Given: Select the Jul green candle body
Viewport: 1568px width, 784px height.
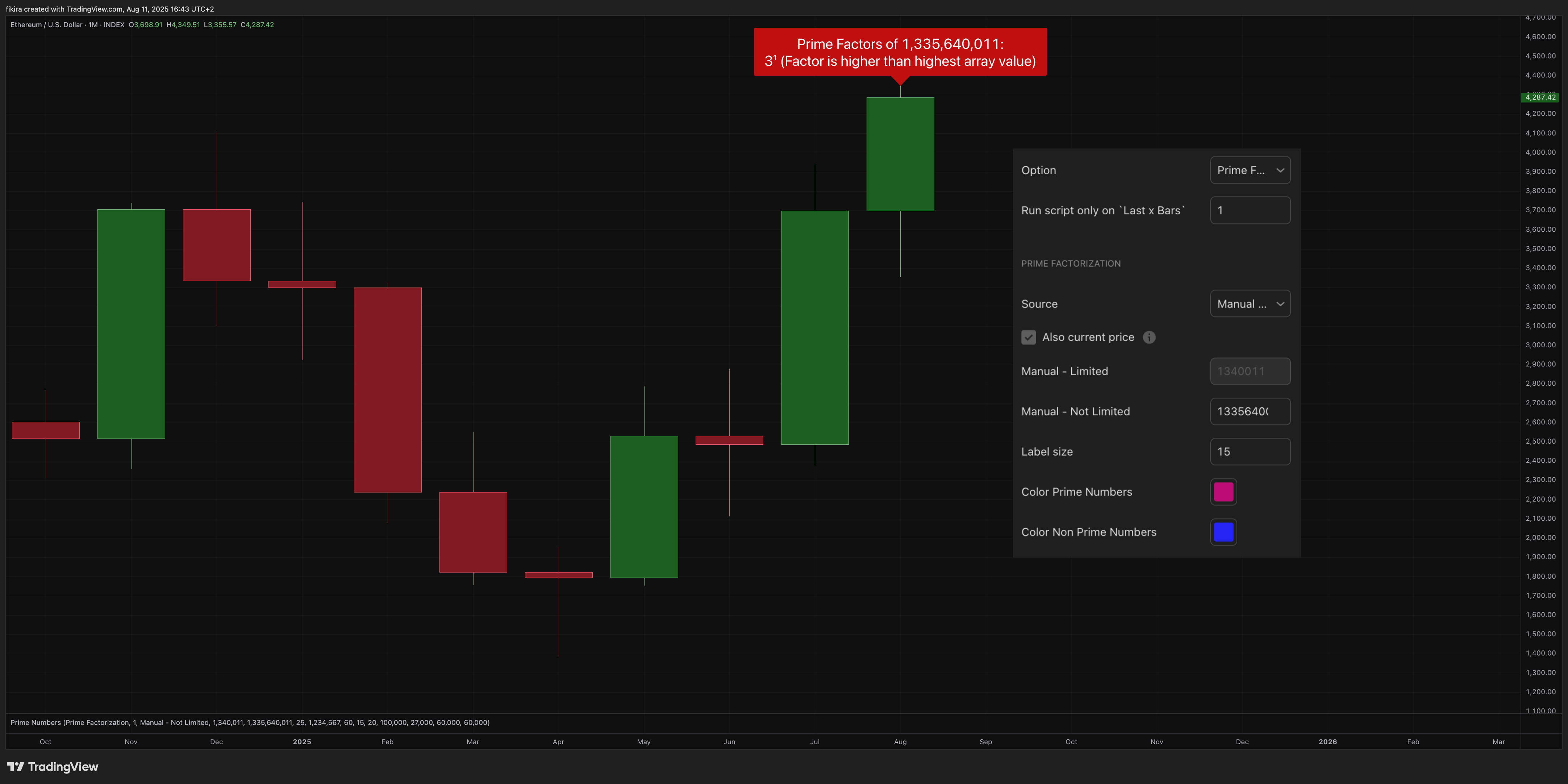Looking at the screenshot, I should pos(815,328).
